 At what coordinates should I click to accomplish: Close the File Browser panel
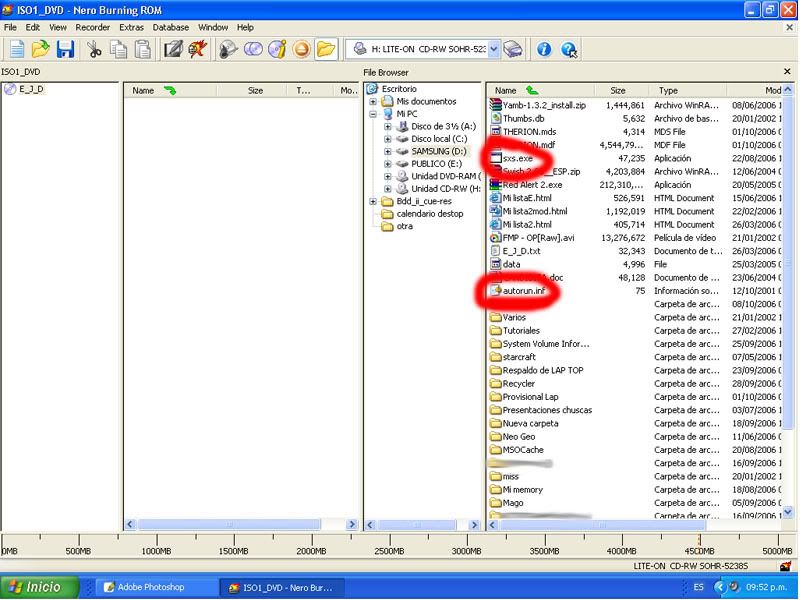[787, 72]
